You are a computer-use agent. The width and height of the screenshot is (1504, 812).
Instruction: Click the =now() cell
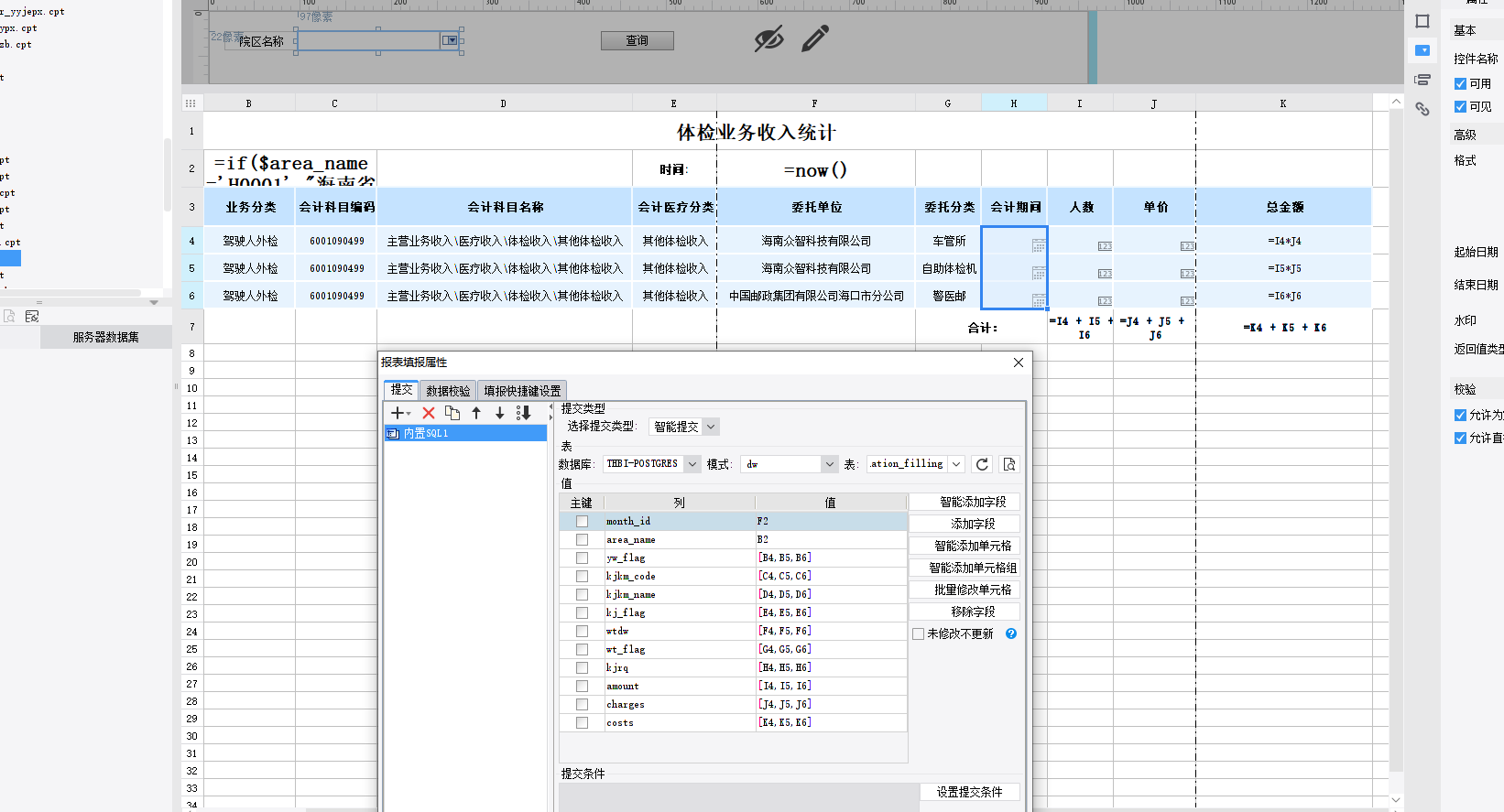click(x=815, y=169)
